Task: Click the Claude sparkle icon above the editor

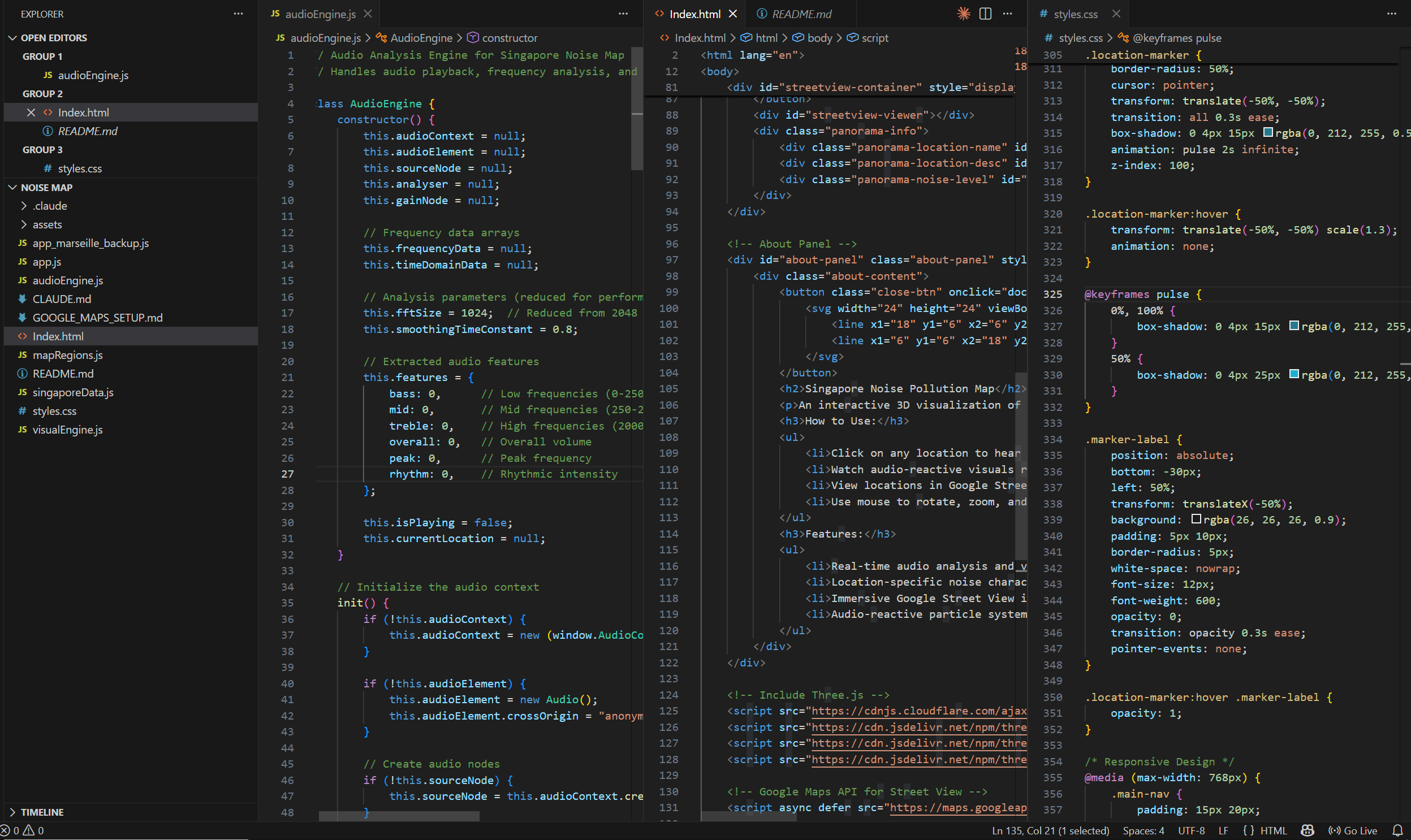Action: (x=963, y=14)
